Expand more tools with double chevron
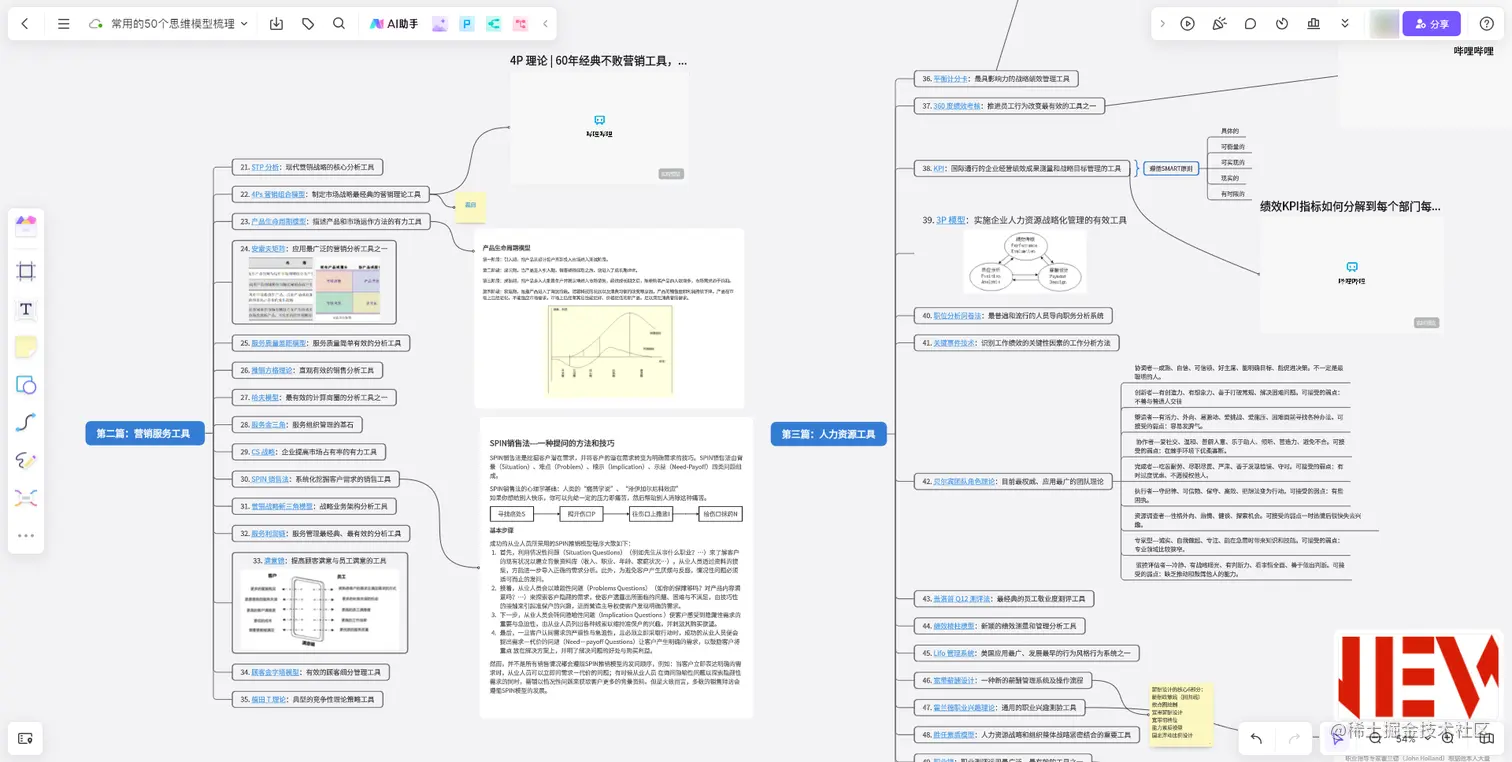Image resolution: width=1512 pixels, height=762 pixels. coord(1345,23)
